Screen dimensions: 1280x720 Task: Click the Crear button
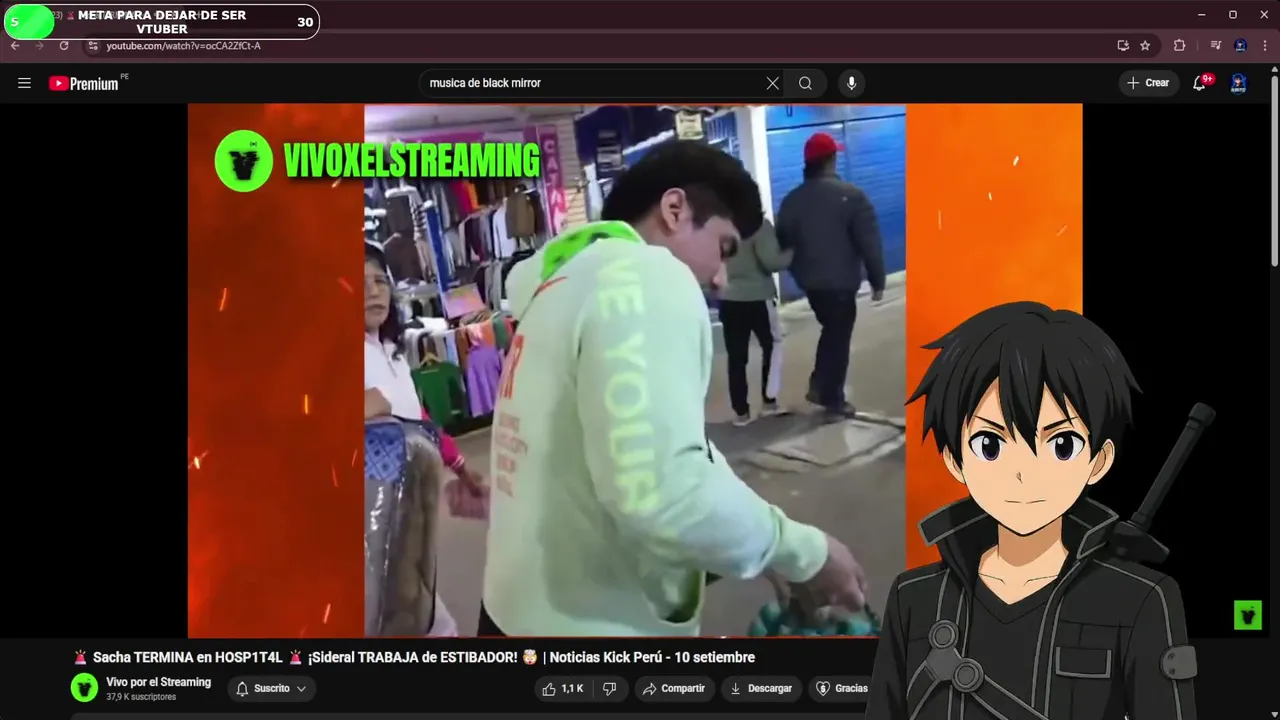click(x=1148, y=83)
